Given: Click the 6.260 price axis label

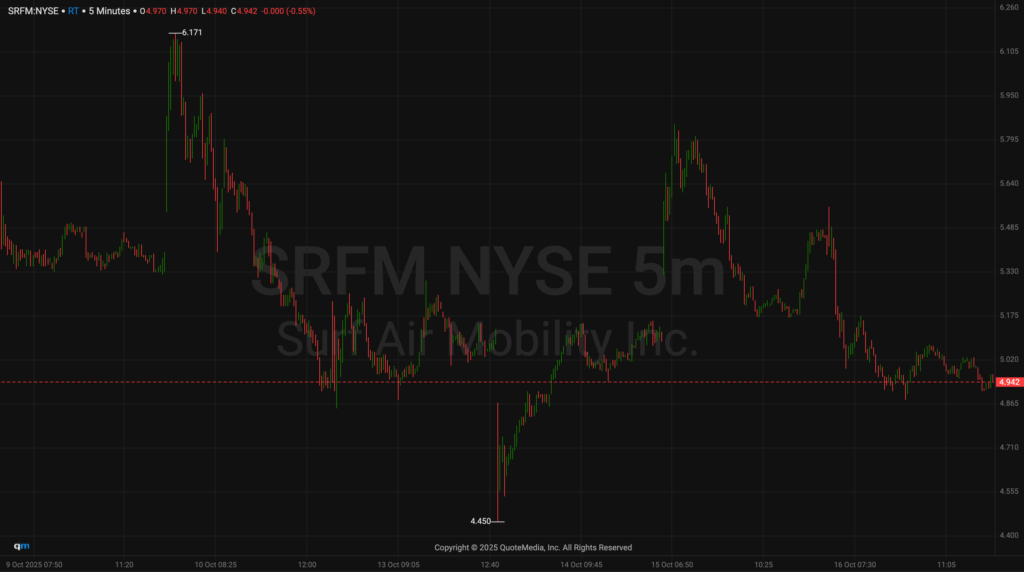Looking at the screenshot, I should pyautogui.click(x=1008, y=8).
